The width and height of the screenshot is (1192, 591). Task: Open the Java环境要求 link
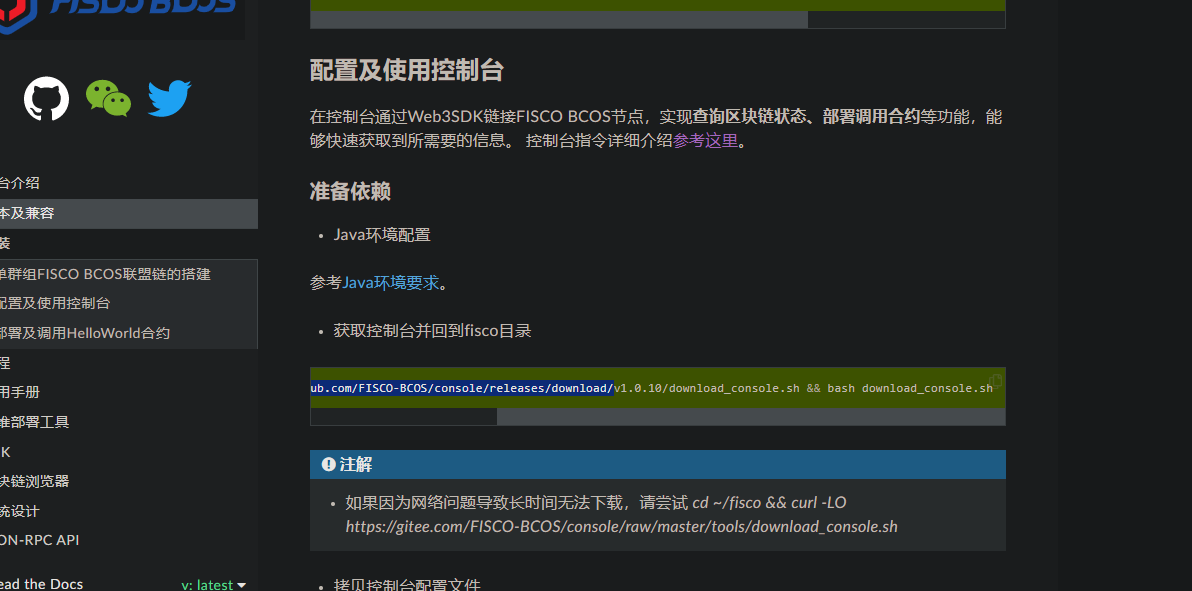click(x=391, y=283)
